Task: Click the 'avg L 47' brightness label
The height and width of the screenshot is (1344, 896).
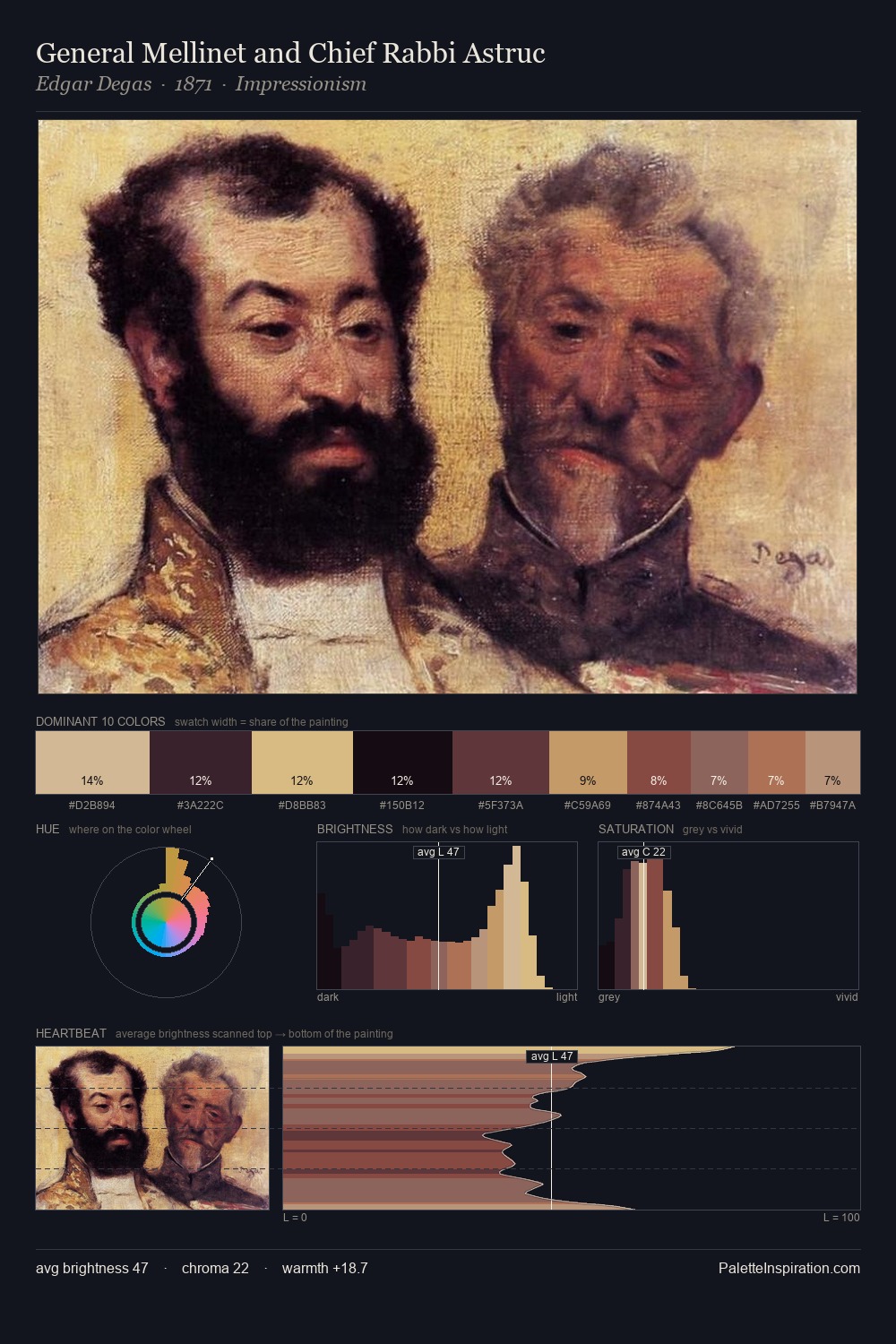Action: click(x=439, y=852)
